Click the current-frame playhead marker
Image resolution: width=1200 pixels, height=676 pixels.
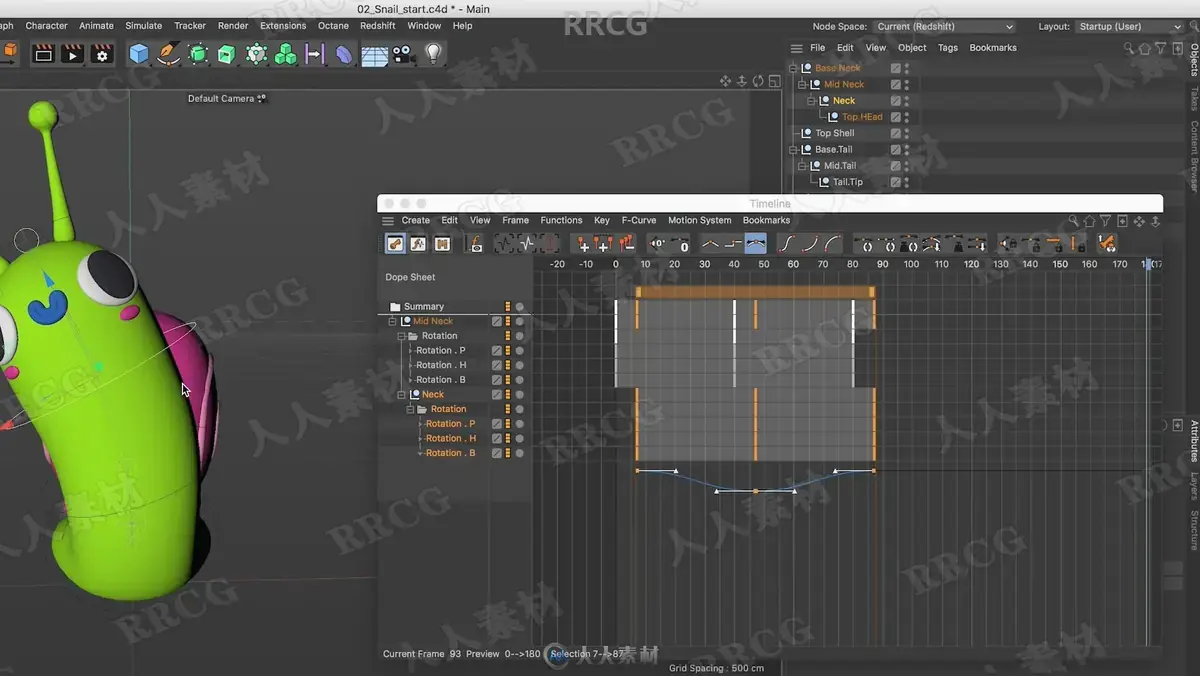tap(1147, 265)
